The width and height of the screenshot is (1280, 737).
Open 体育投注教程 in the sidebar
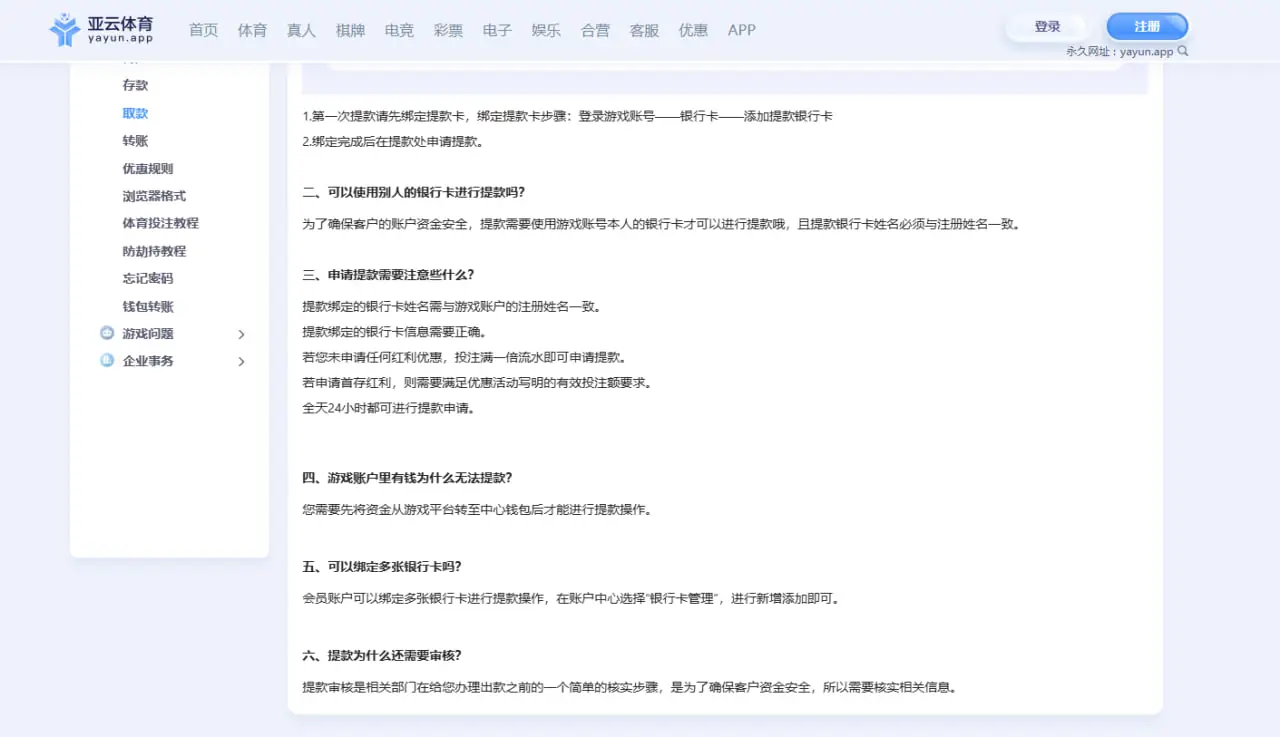pos(161,223)
